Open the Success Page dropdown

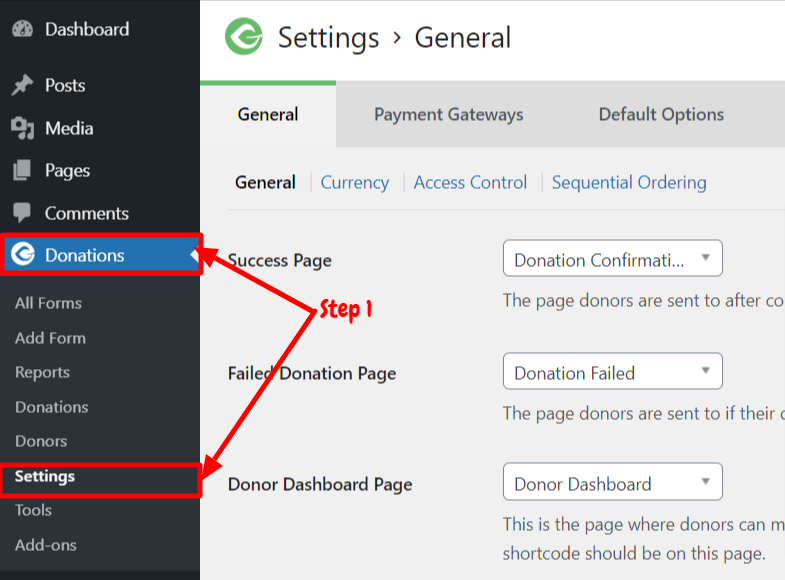[613, 258]
